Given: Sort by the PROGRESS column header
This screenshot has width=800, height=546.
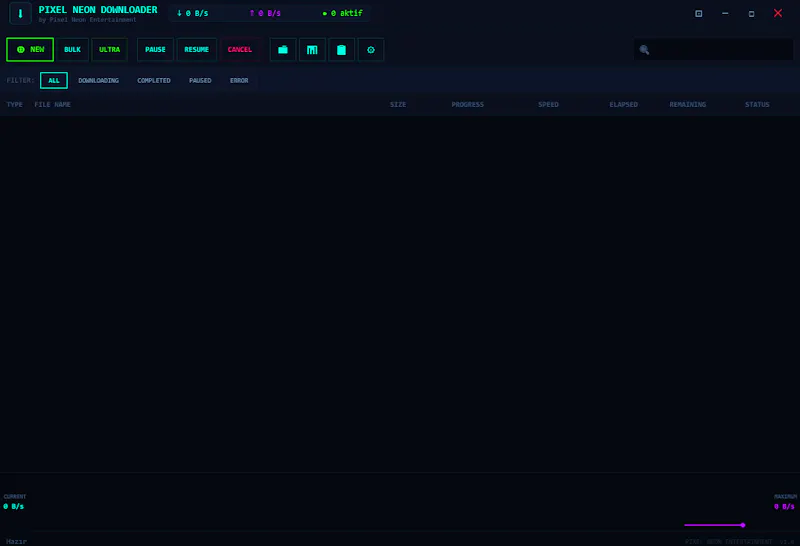Looking at the screenshot, I should [467, 105].
